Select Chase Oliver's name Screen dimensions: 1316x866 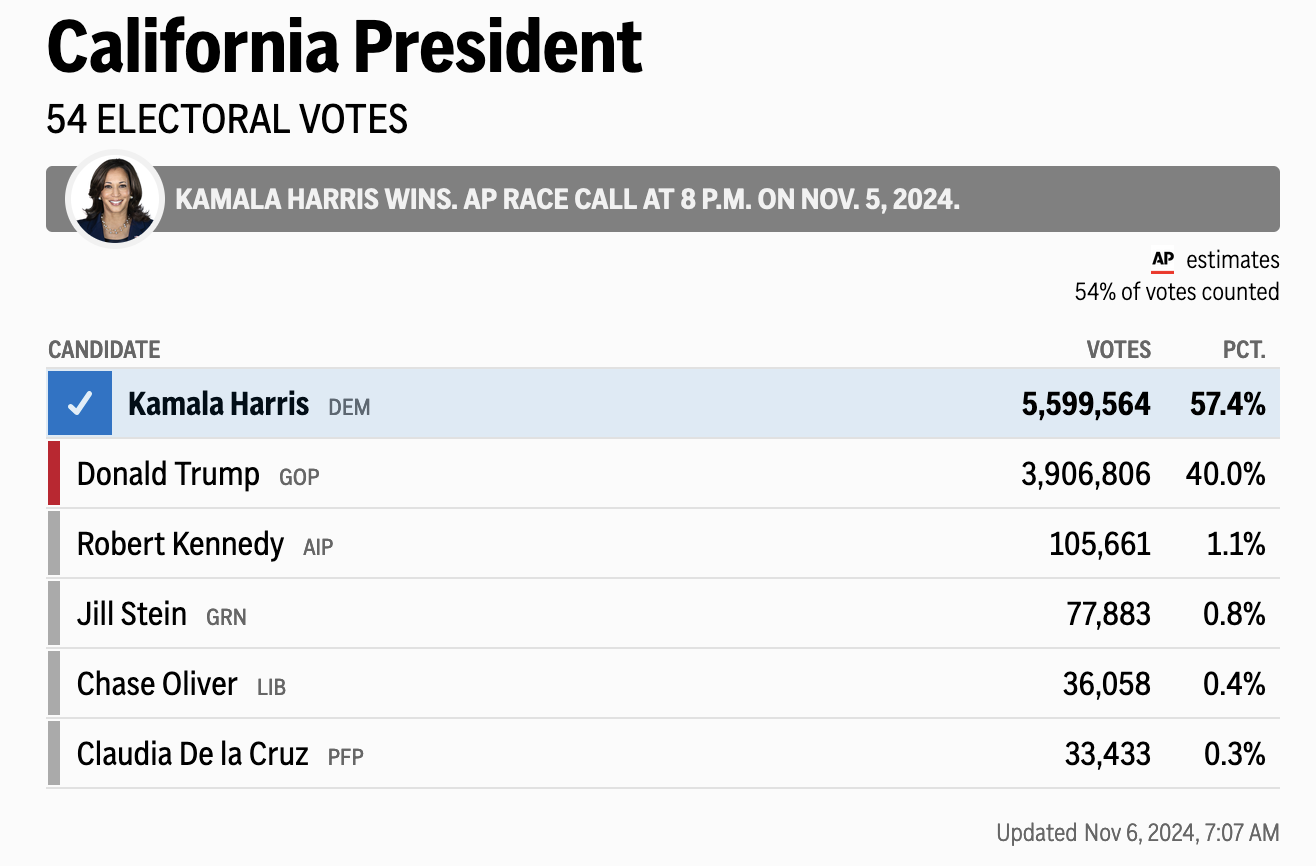157,684
